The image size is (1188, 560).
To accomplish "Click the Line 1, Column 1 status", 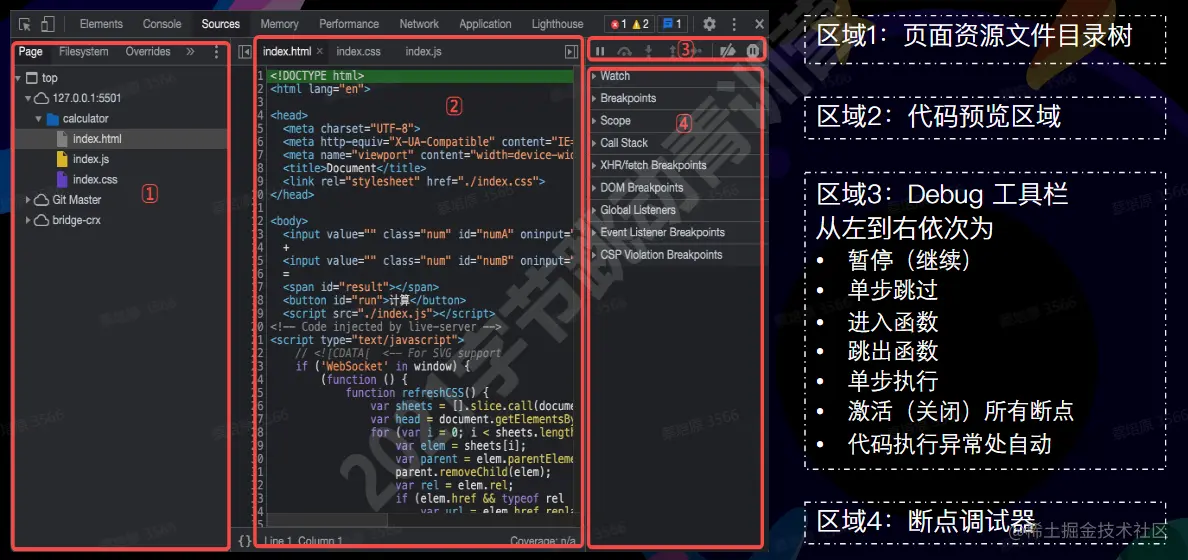I will point(303,541).
